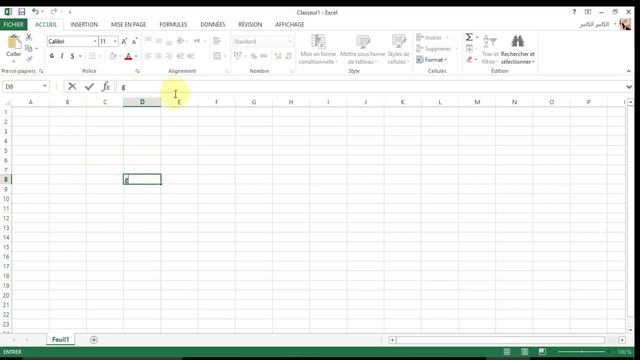
Task: Click the AutoSum sigma icon
Action: [x=469, y=38]
